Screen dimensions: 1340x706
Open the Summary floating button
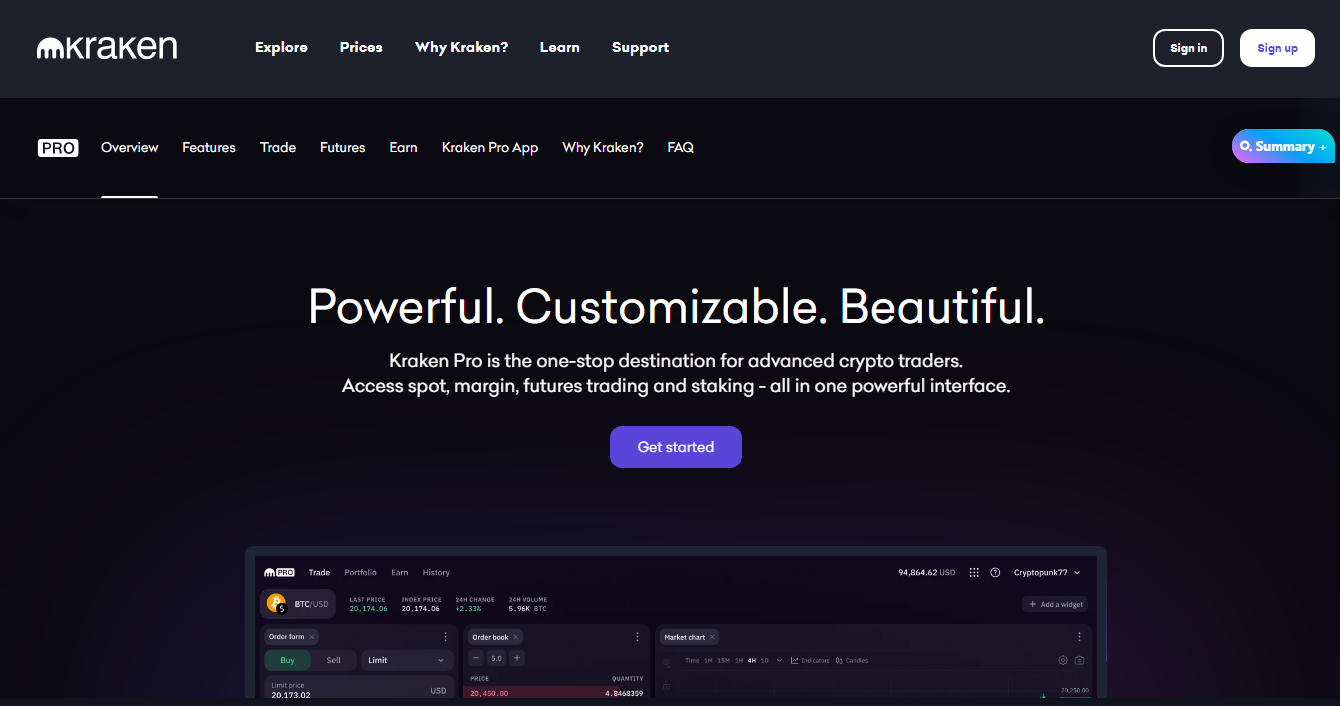(1284, 146)
